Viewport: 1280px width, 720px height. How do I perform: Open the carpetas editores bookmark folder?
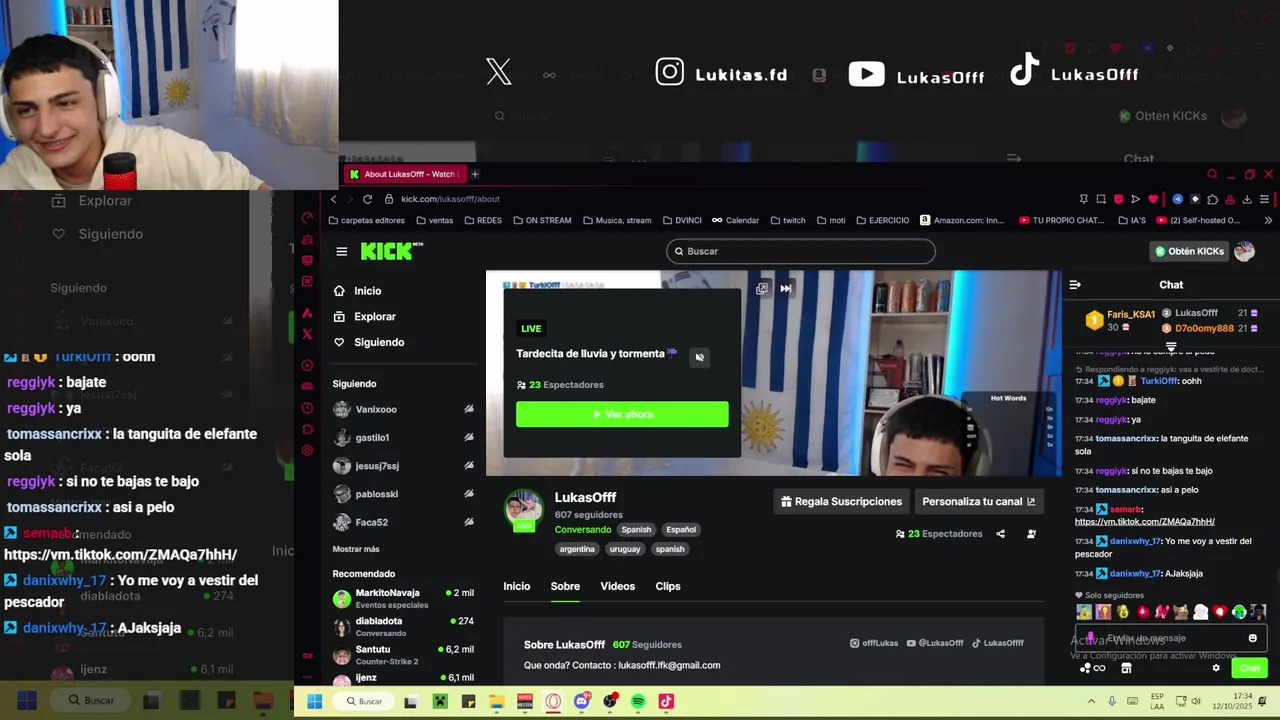point(366,220)
